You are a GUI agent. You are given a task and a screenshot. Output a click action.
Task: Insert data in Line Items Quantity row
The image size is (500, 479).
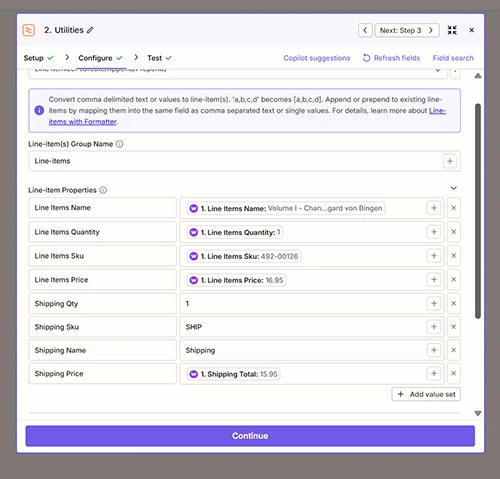pos(434,232)
